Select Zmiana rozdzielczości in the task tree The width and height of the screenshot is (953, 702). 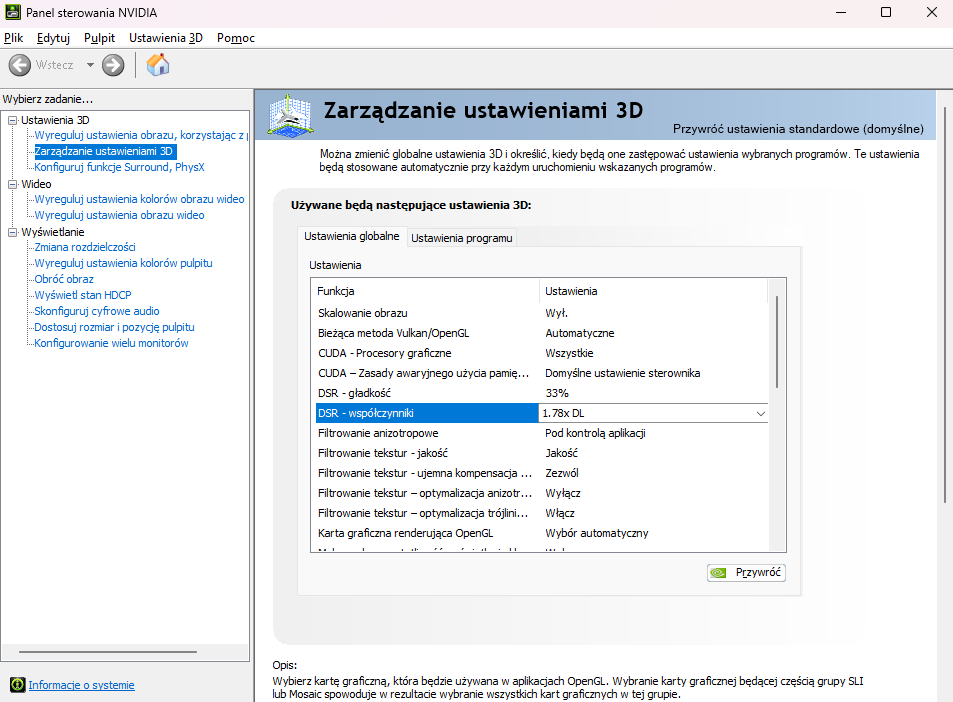point(85,247)
